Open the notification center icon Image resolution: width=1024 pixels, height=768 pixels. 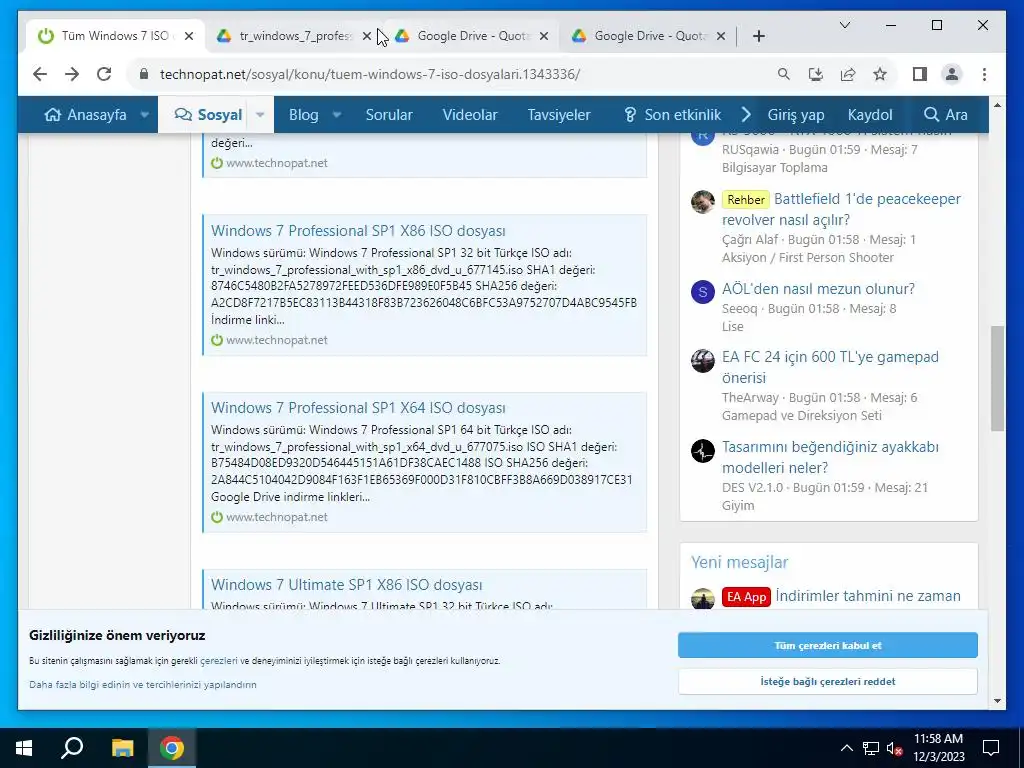[x=991, y=748]
